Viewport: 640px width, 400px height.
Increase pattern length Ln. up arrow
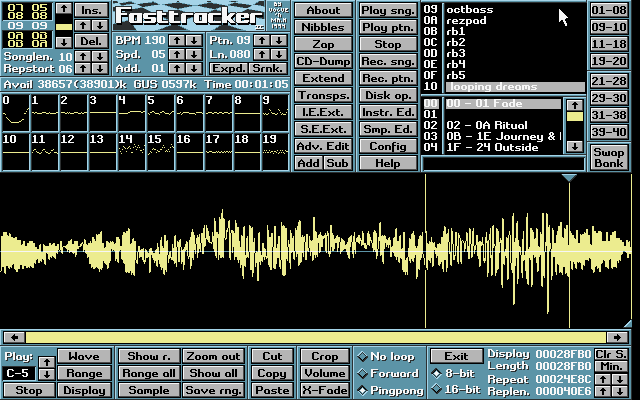262,54
